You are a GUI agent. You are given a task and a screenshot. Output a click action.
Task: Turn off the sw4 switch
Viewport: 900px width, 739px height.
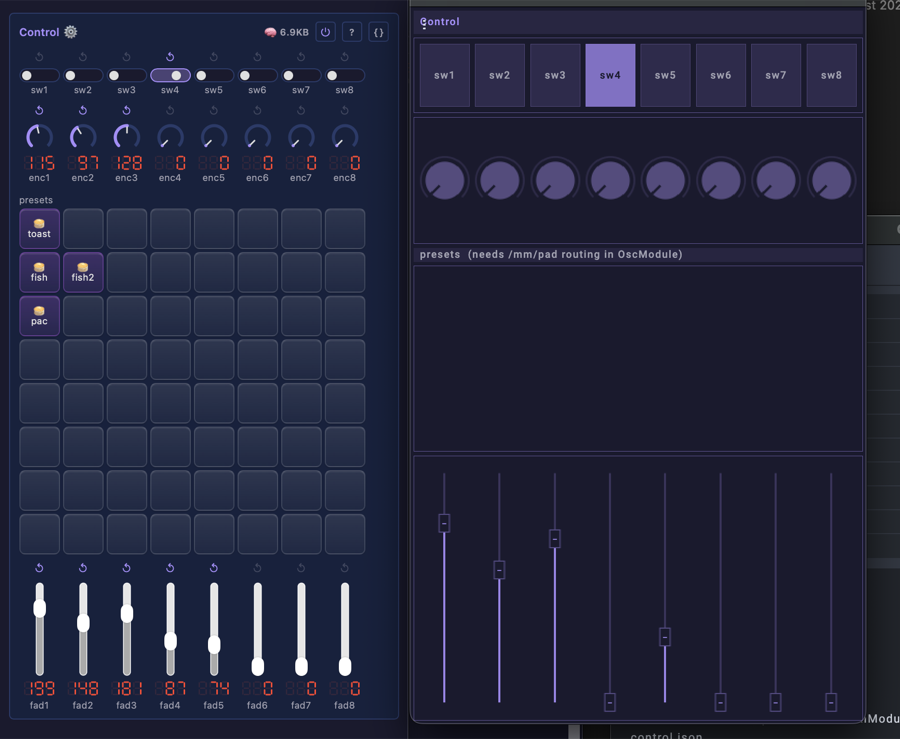[x=170, y=75]
